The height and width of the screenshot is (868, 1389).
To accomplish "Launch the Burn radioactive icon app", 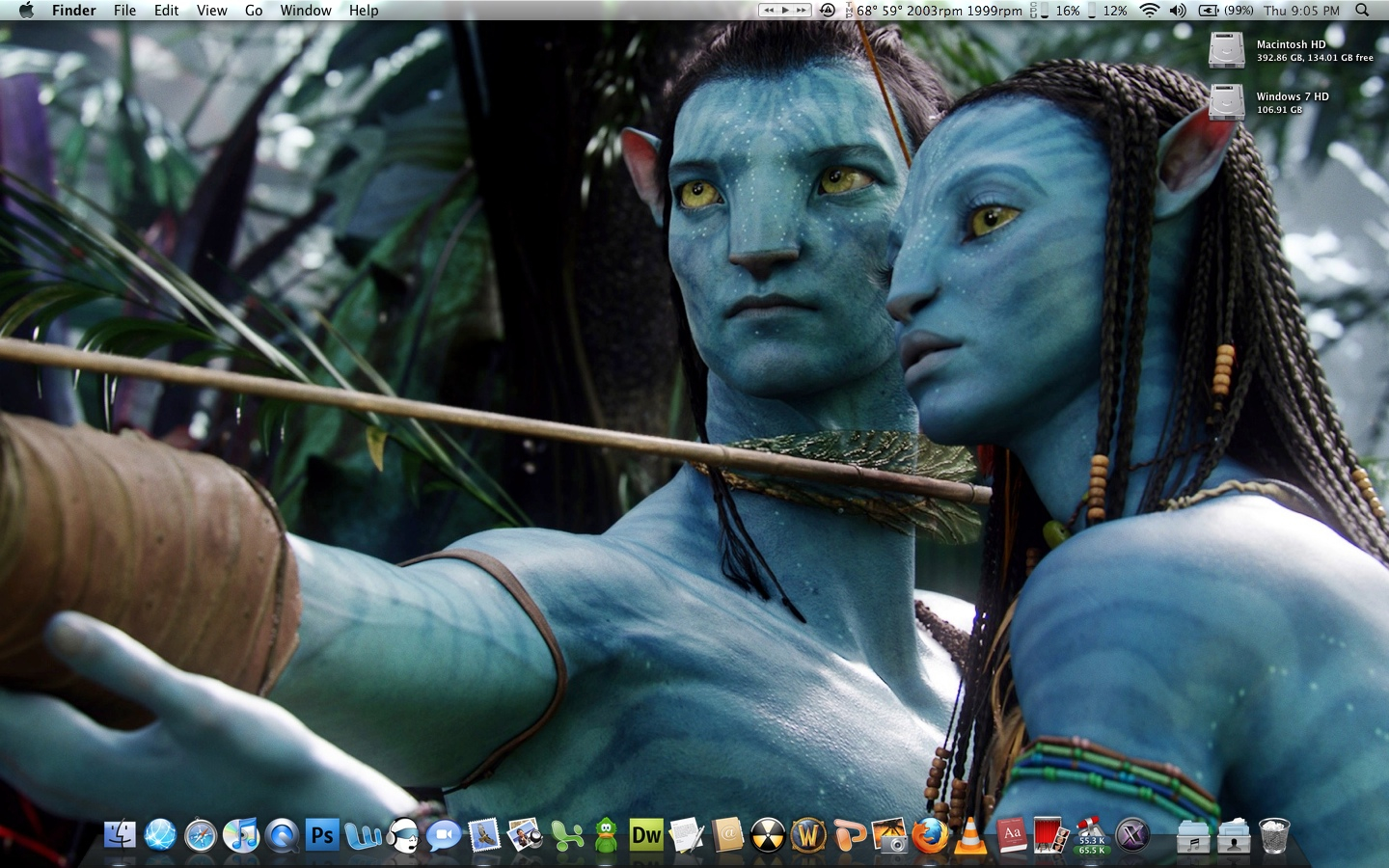I will [x=768, y=834].
